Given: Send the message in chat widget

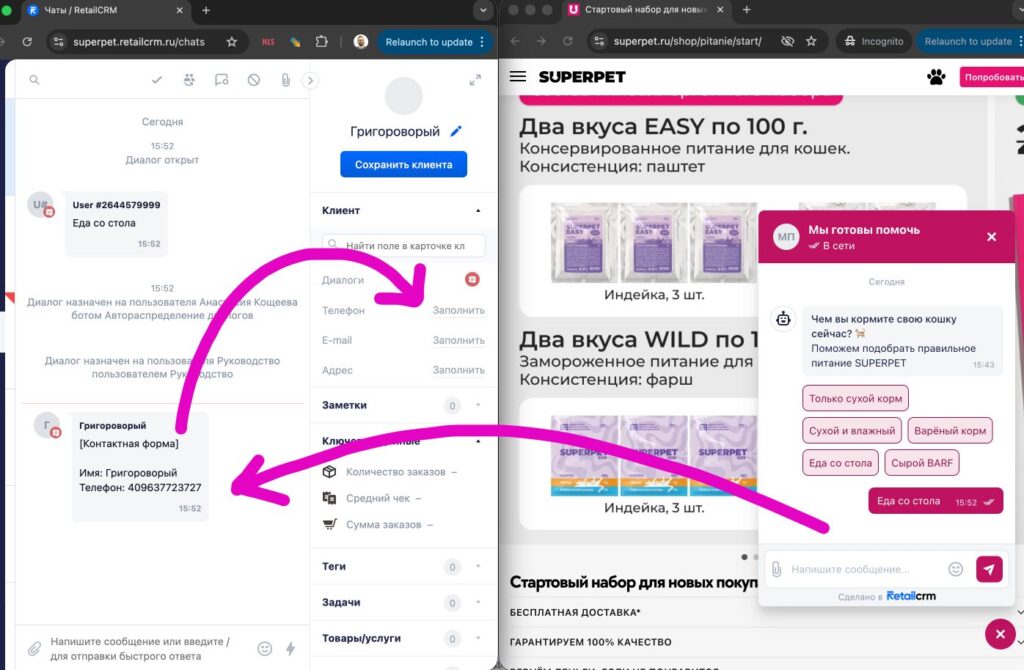Looking at the screenshot, I should coord(989,569).
